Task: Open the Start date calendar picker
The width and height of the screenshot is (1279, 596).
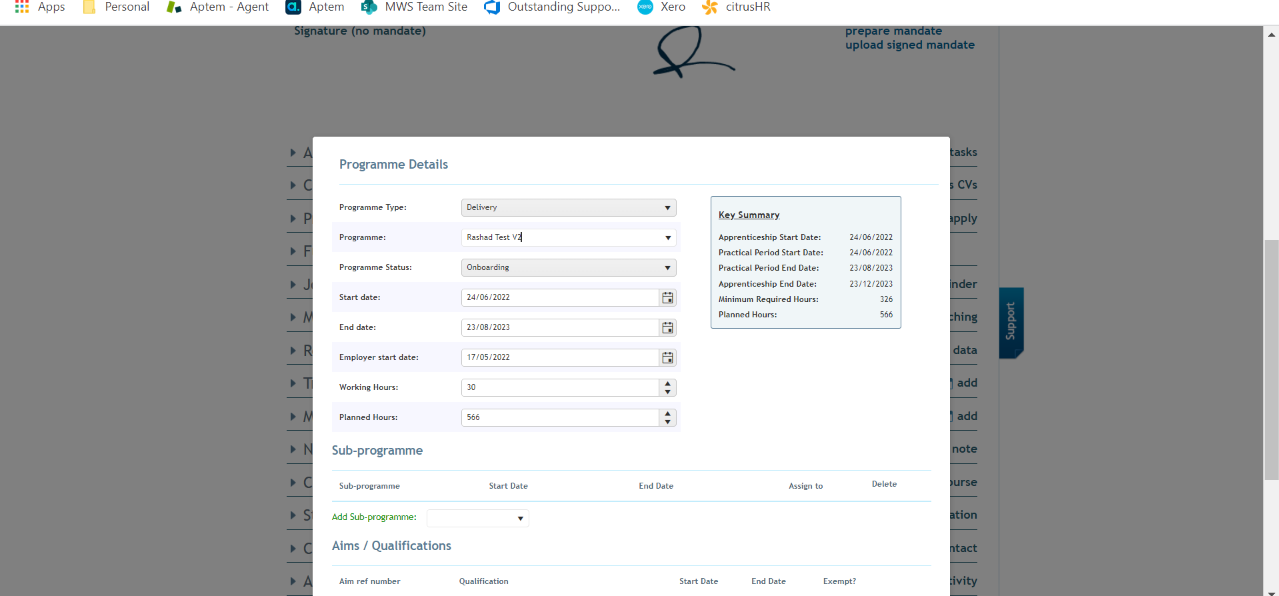Action: click(667, 297)
